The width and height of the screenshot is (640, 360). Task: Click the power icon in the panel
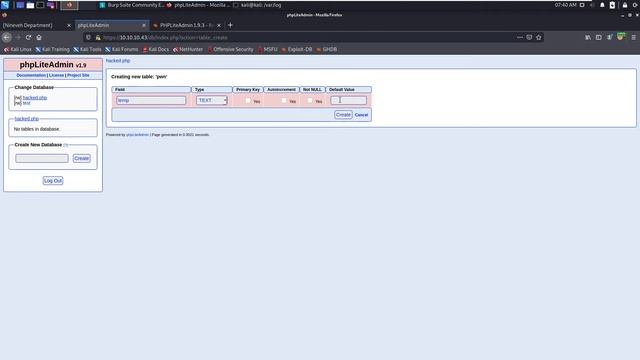636,5
